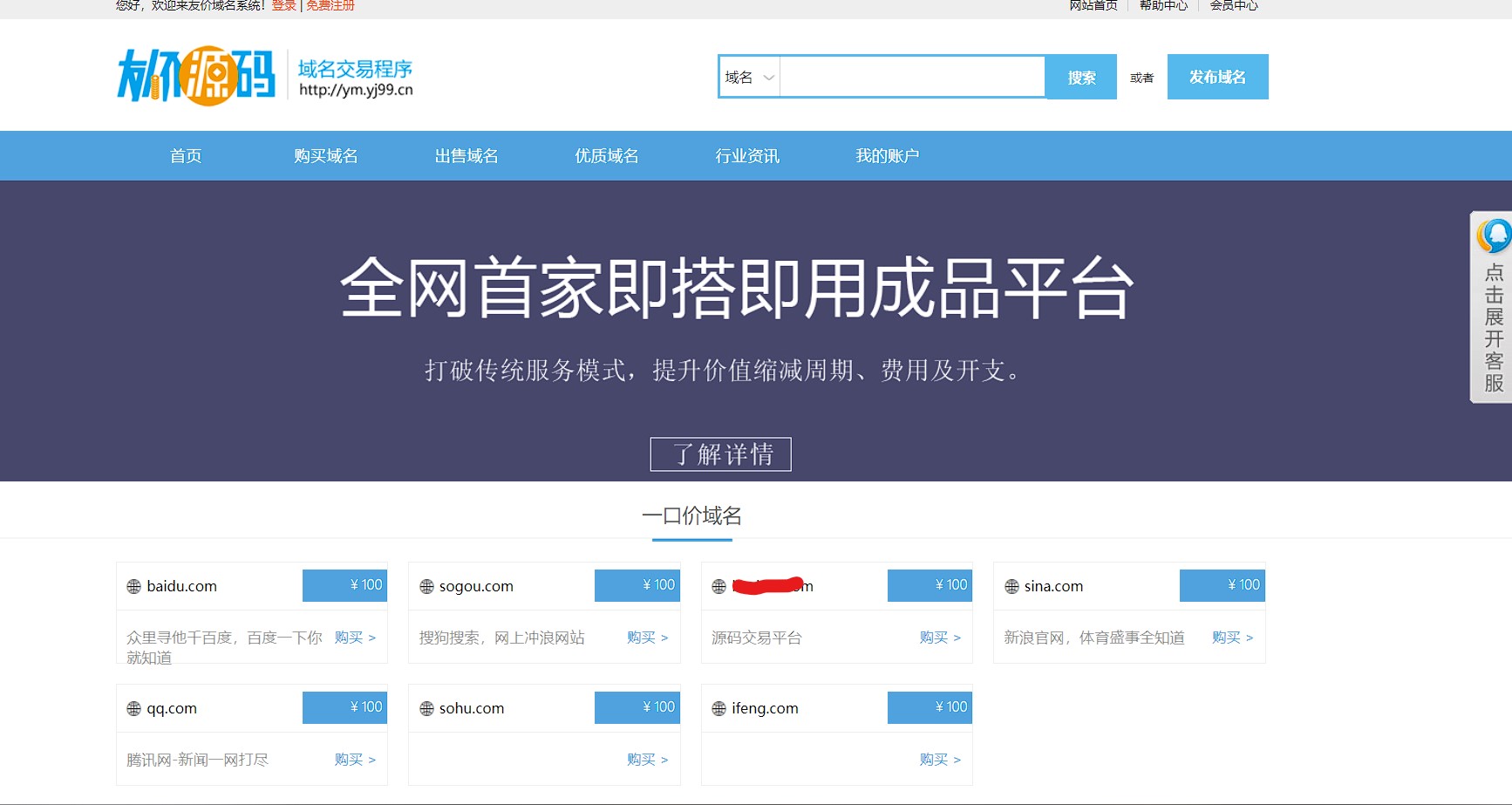This screenshot has height=805, width=1512.
Task: Click the globe icon beside ifeng.com
Action: point(719,707)
